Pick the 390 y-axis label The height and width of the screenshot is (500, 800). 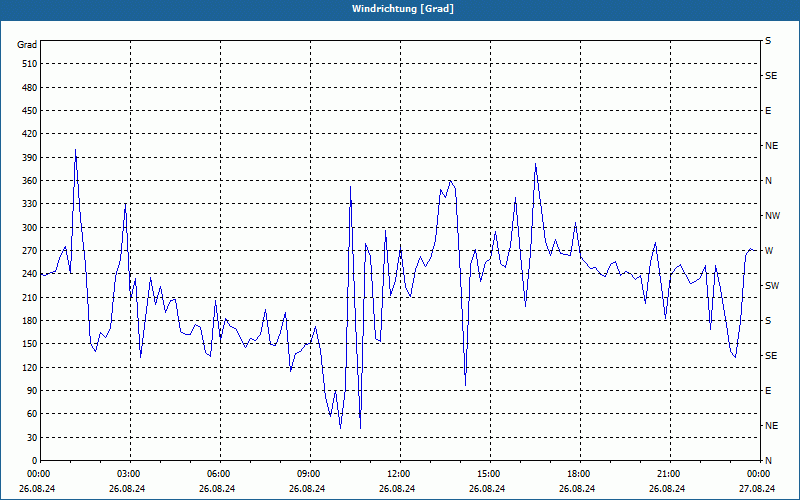30,158
